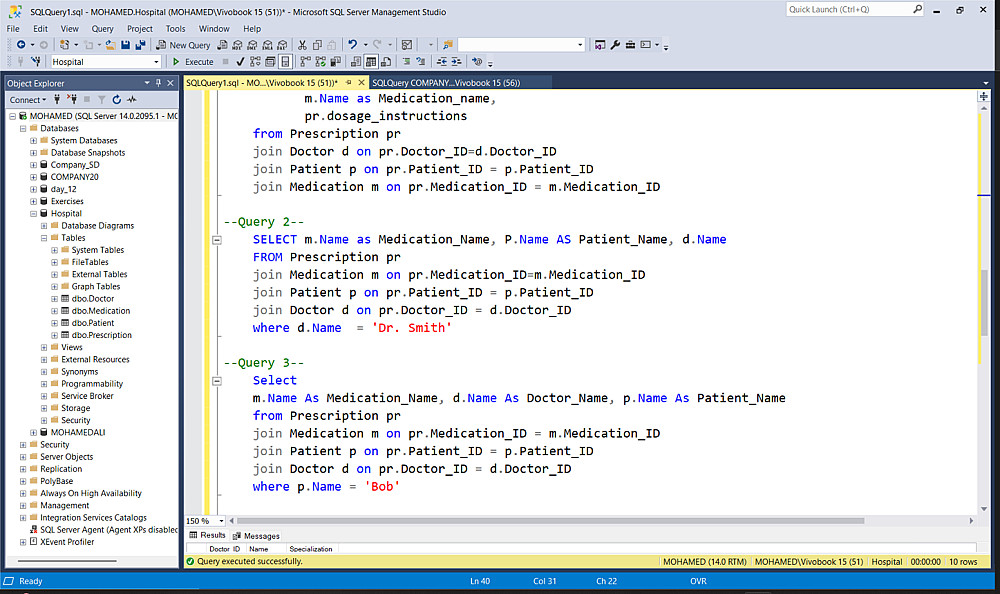Select dbo.Prescription table in tree

click(x=101, y=335)
